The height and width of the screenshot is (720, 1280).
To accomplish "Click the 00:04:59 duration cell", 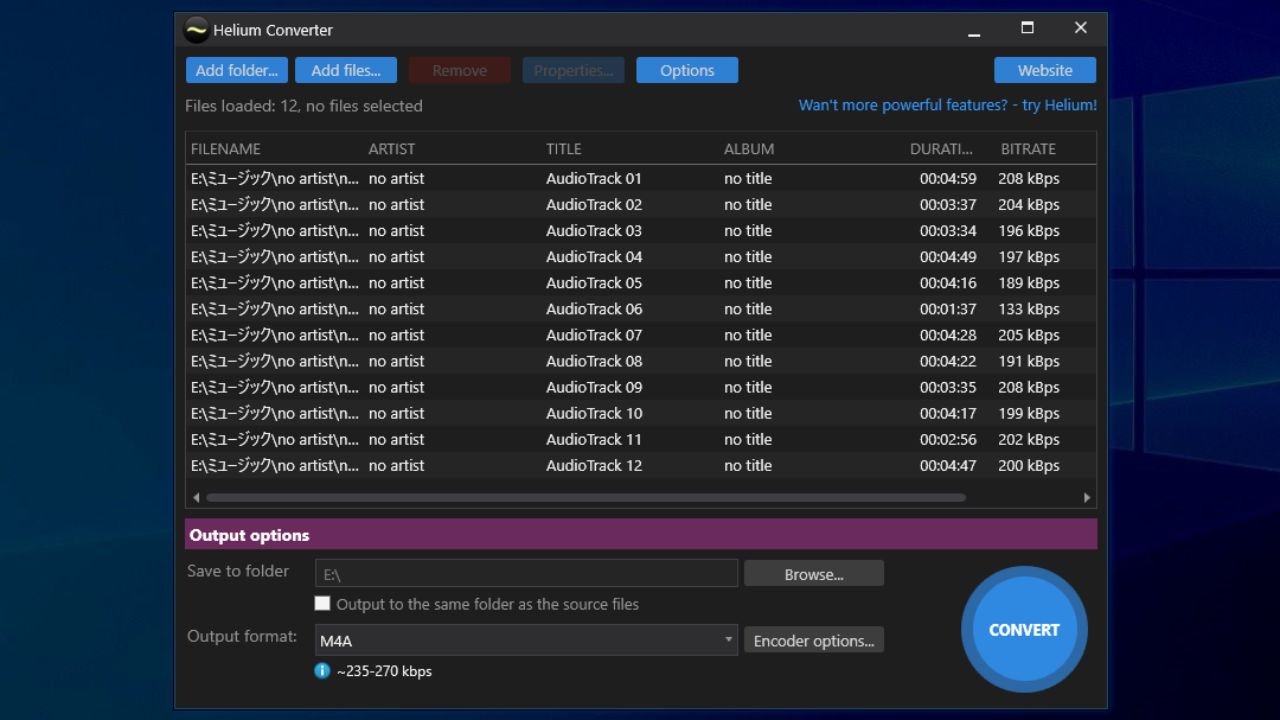I will [948, 178].
